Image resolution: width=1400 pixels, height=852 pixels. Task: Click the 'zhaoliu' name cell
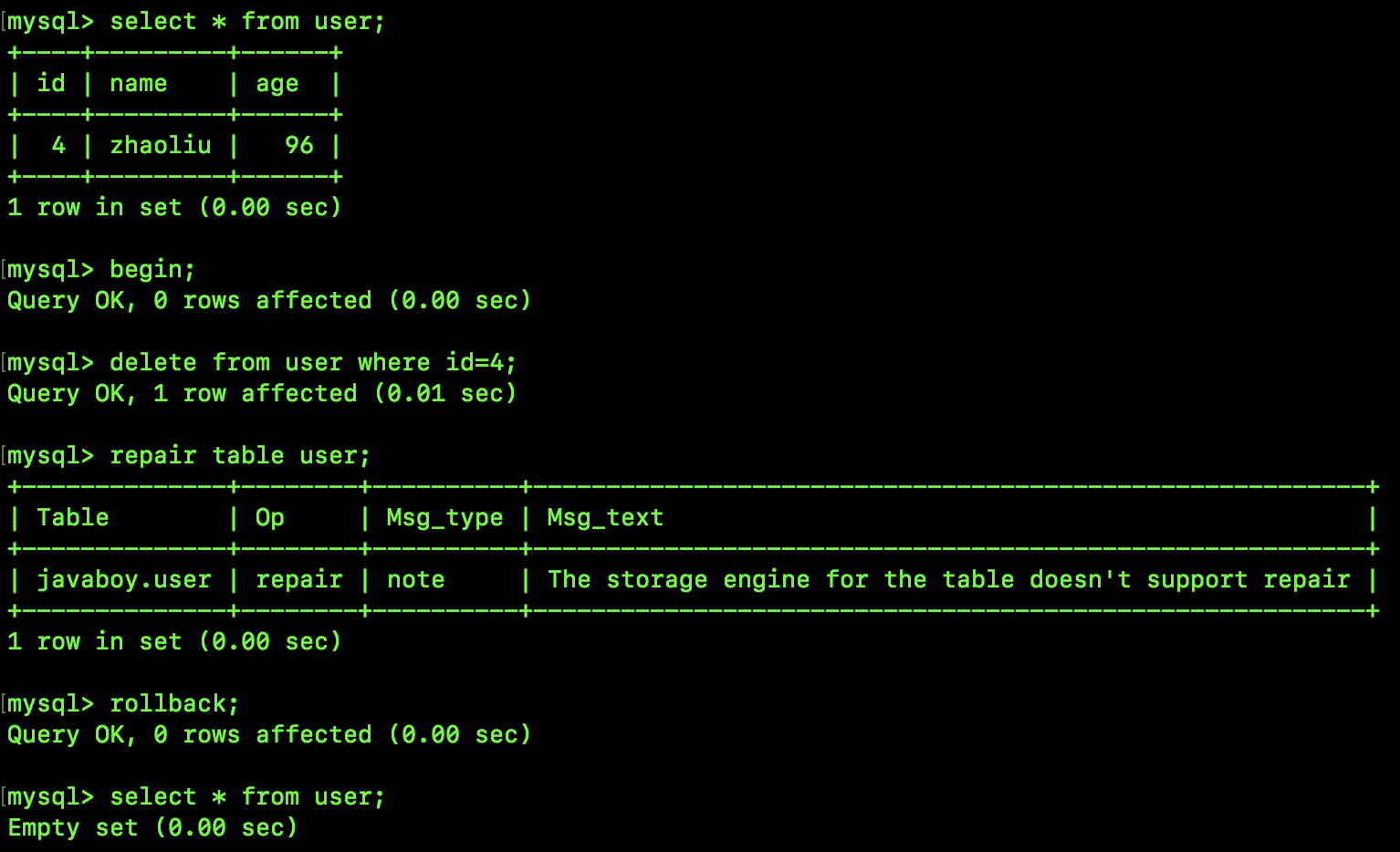(x=161, y=146)
